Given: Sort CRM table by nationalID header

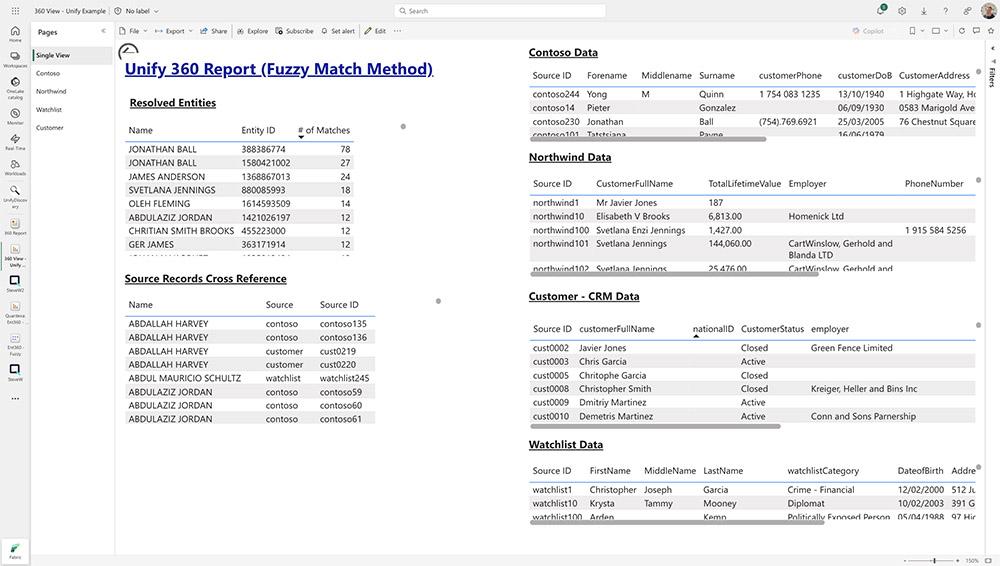Looking at the screenshot, I should [x=713, y=329].
